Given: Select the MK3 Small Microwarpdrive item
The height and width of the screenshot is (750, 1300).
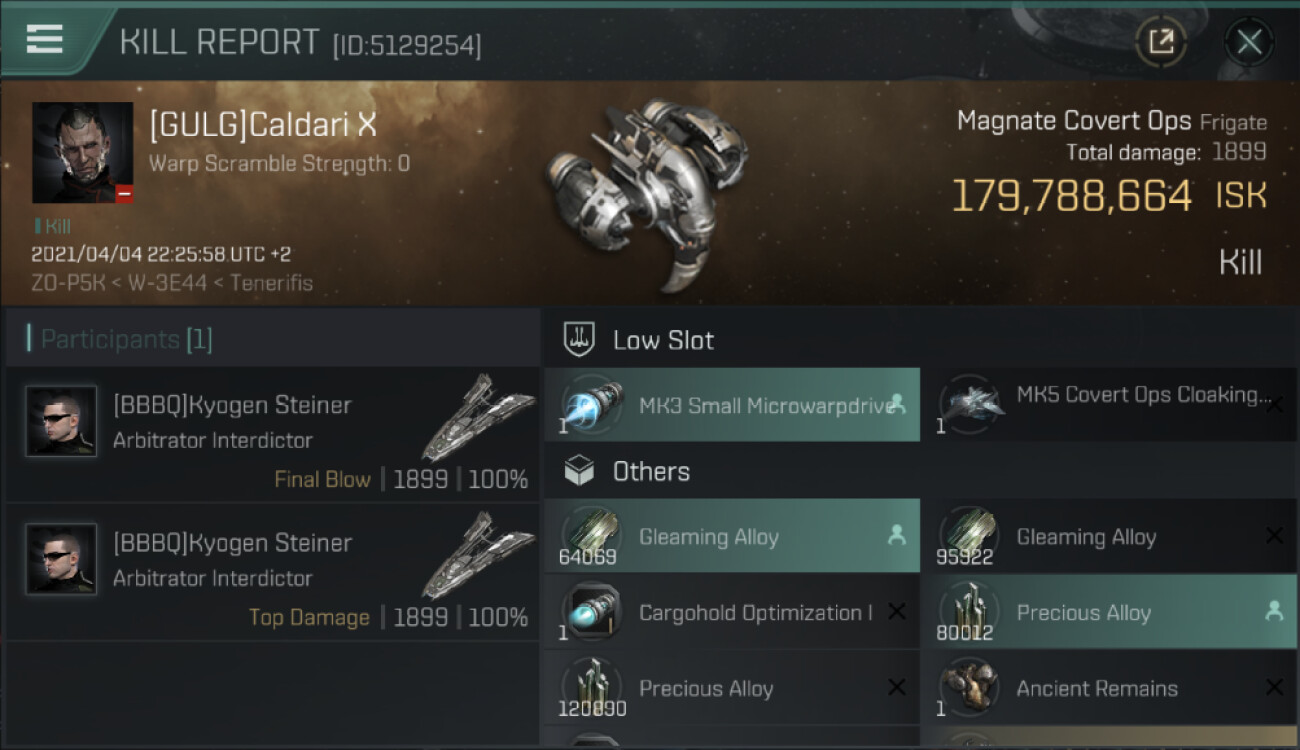Looking at the screenshot, I should (x=731, y=405).
